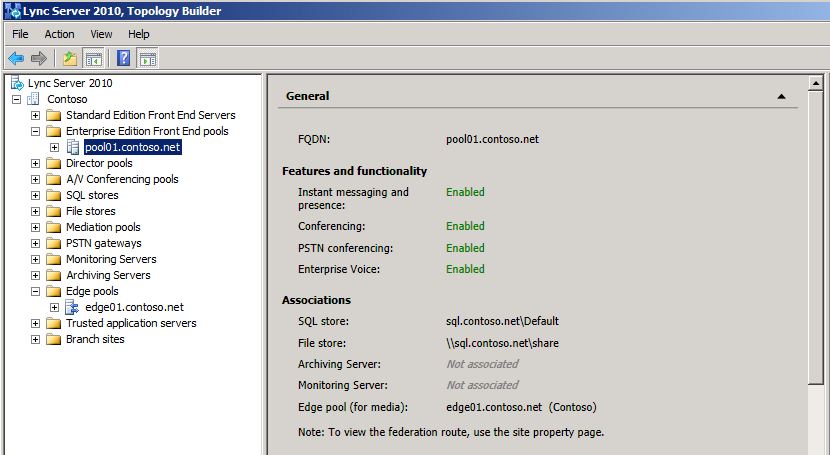Click the File store value \\sql.contoso.net\share
The width and height of the screenshot is (830, 455).
click(x=502, y=343)
